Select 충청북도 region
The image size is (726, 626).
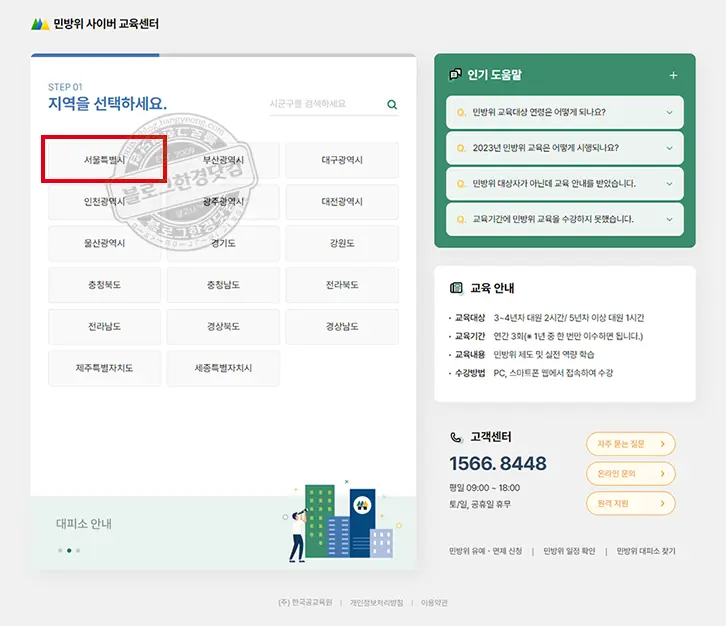pyautogui.click(x=105, y=285)
